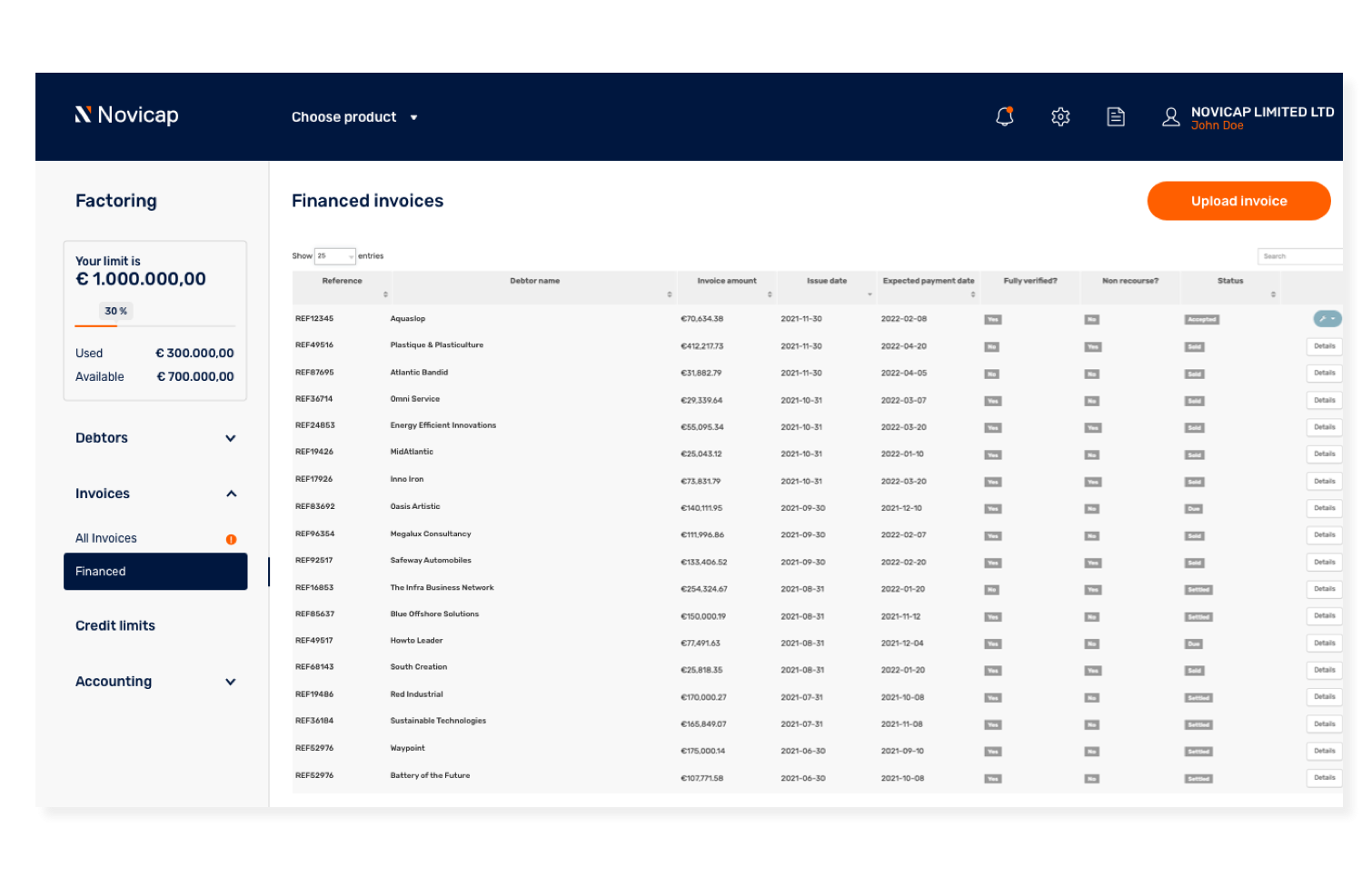Click the Available € 700.000,00 value
This screenshot has width=1372, height=878.
194,376
